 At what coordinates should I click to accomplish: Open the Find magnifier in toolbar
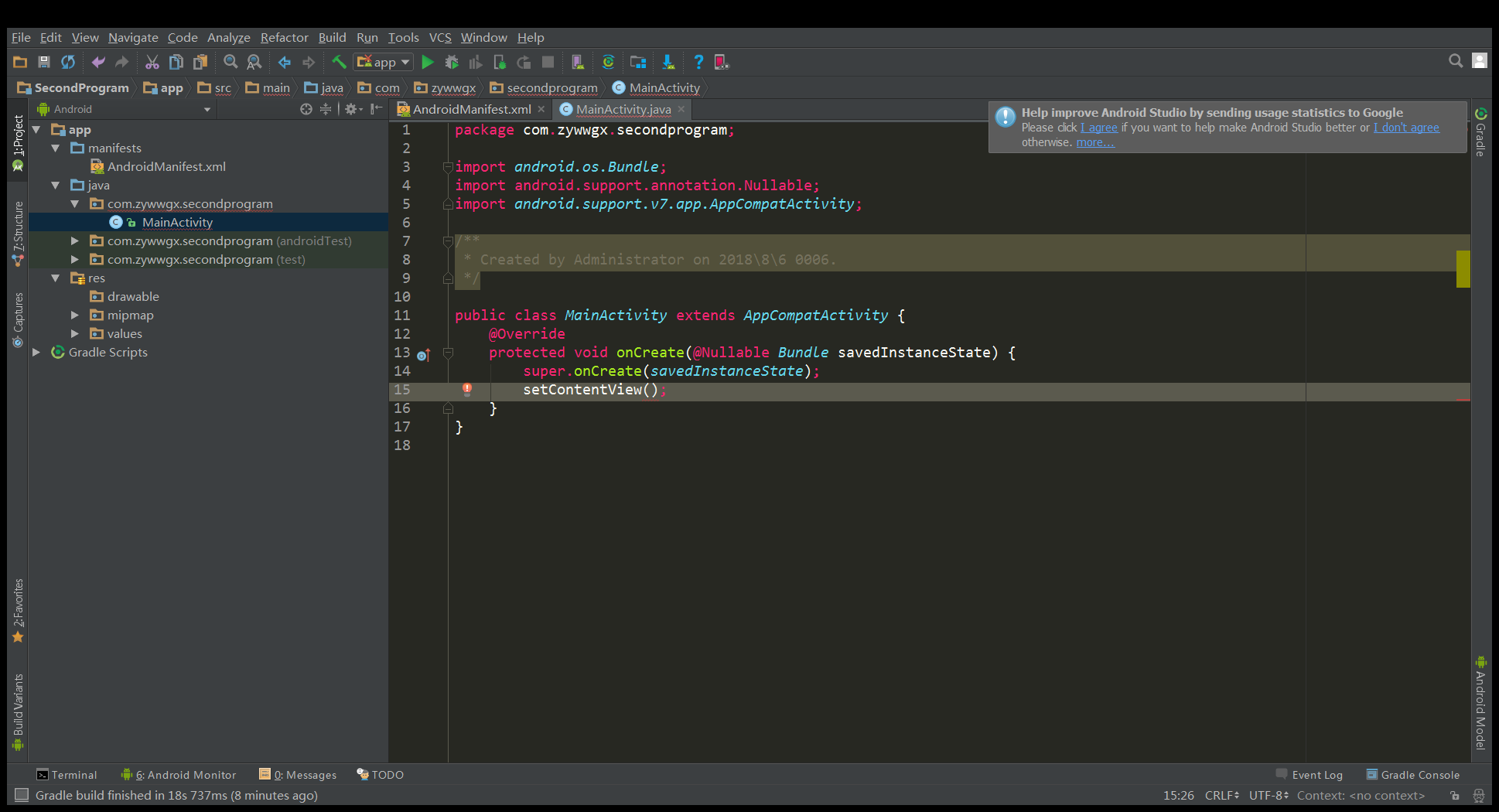230,63
